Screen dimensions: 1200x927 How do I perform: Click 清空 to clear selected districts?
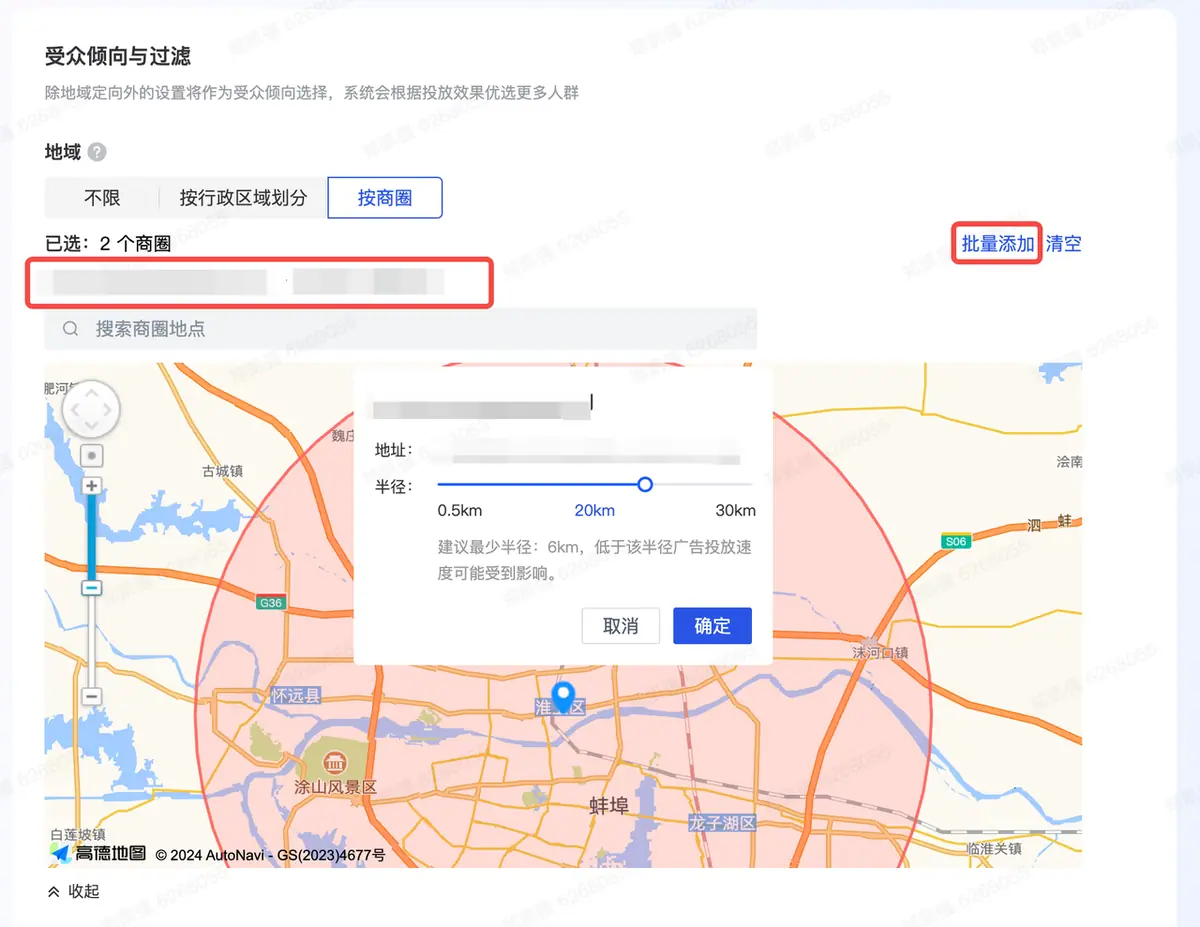1063,243
